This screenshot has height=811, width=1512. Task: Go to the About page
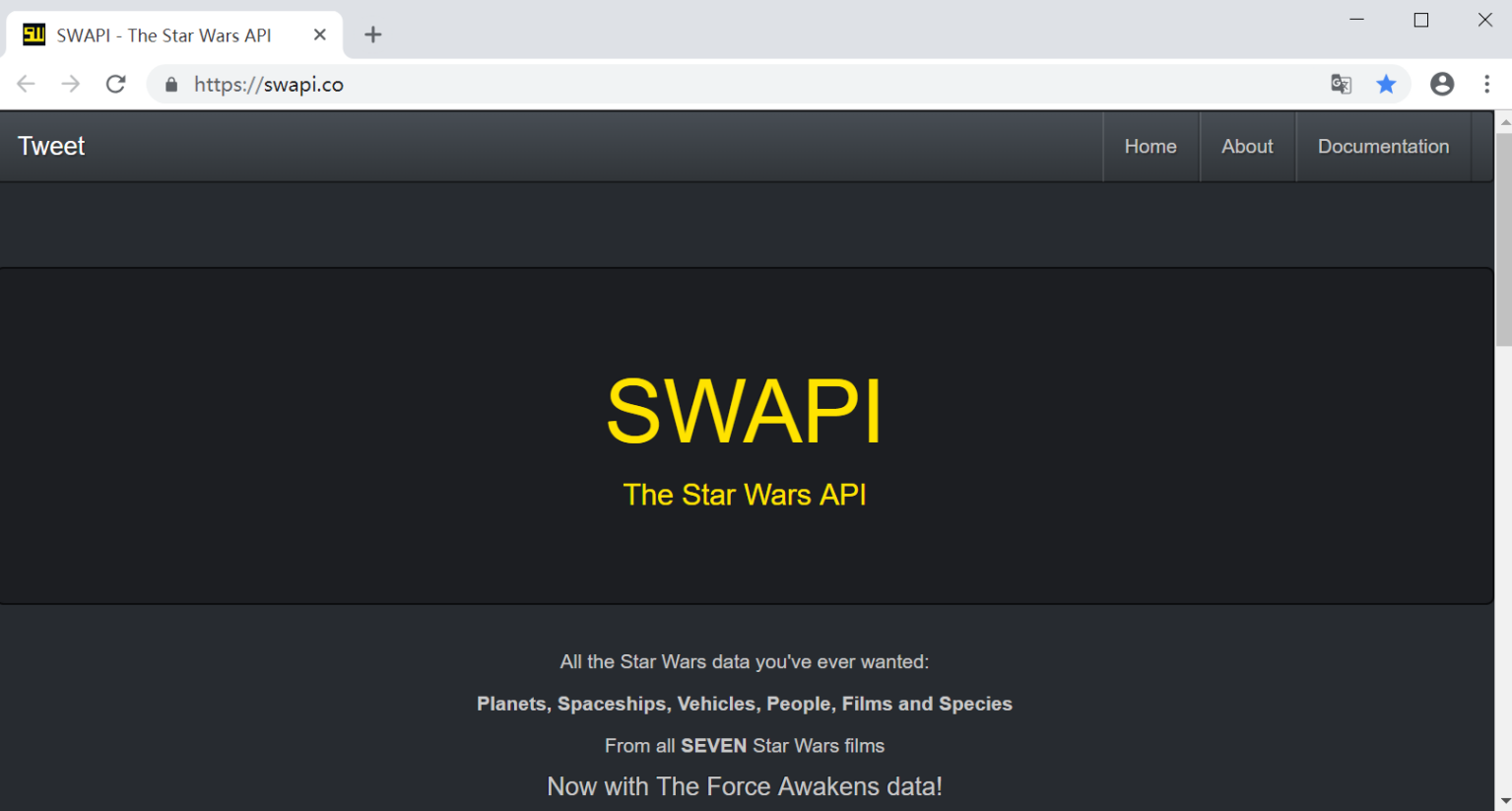click(x=1247, y=147)
